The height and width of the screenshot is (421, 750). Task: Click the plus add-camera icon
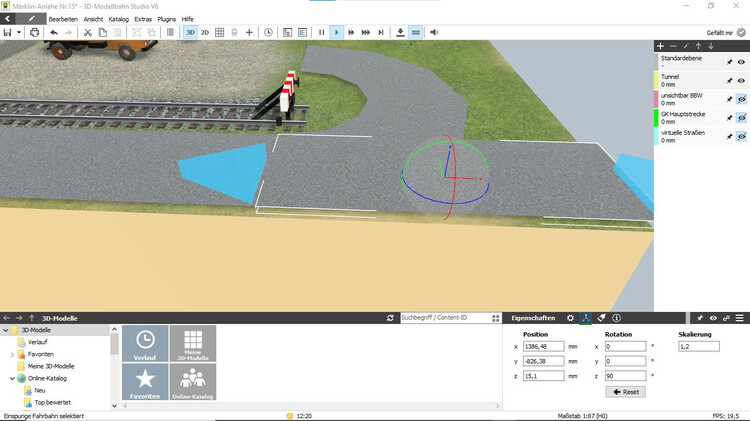pos(249,33)
